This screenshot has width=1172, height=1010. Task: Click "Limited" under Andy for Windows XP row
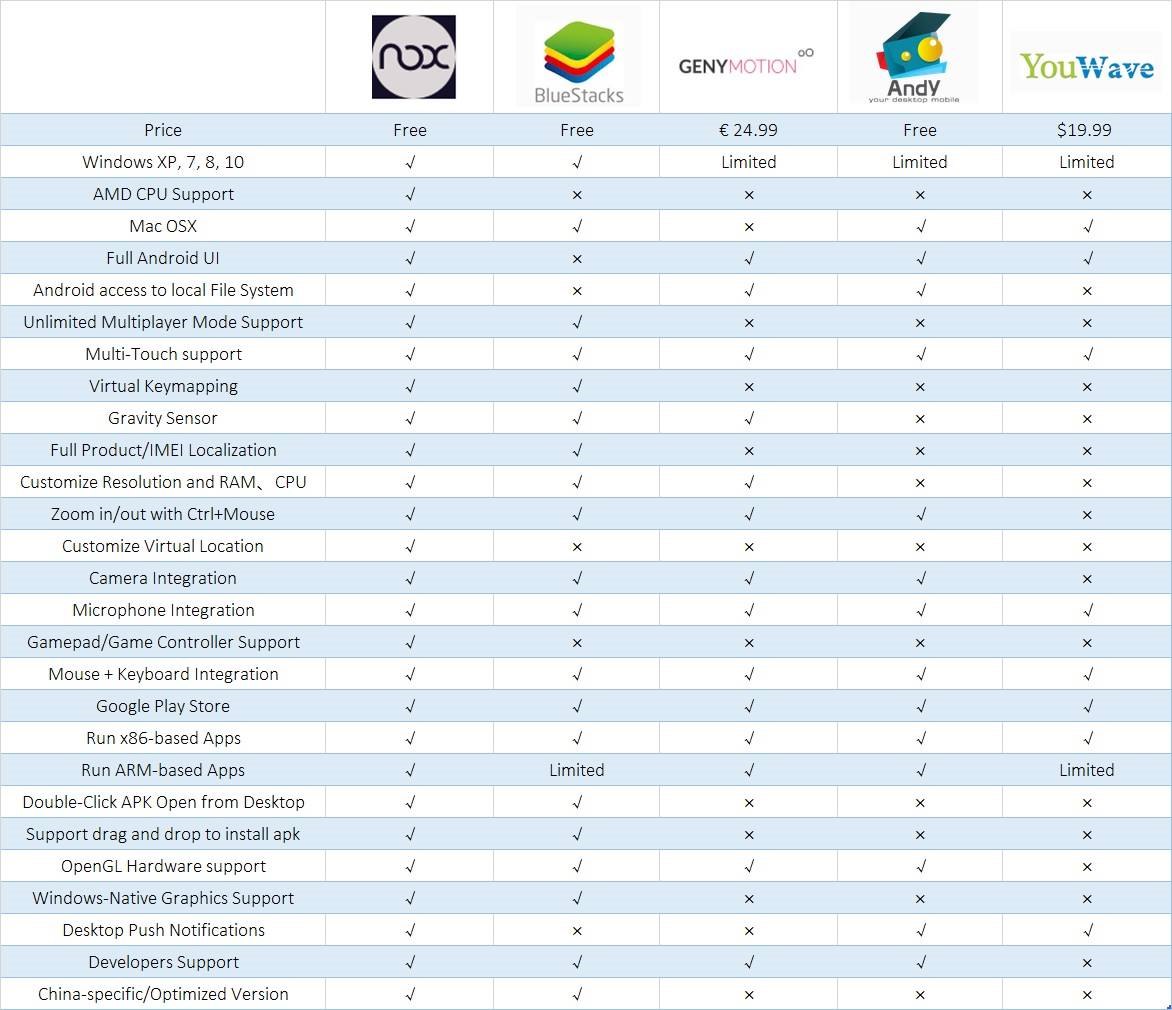point(919,162)
